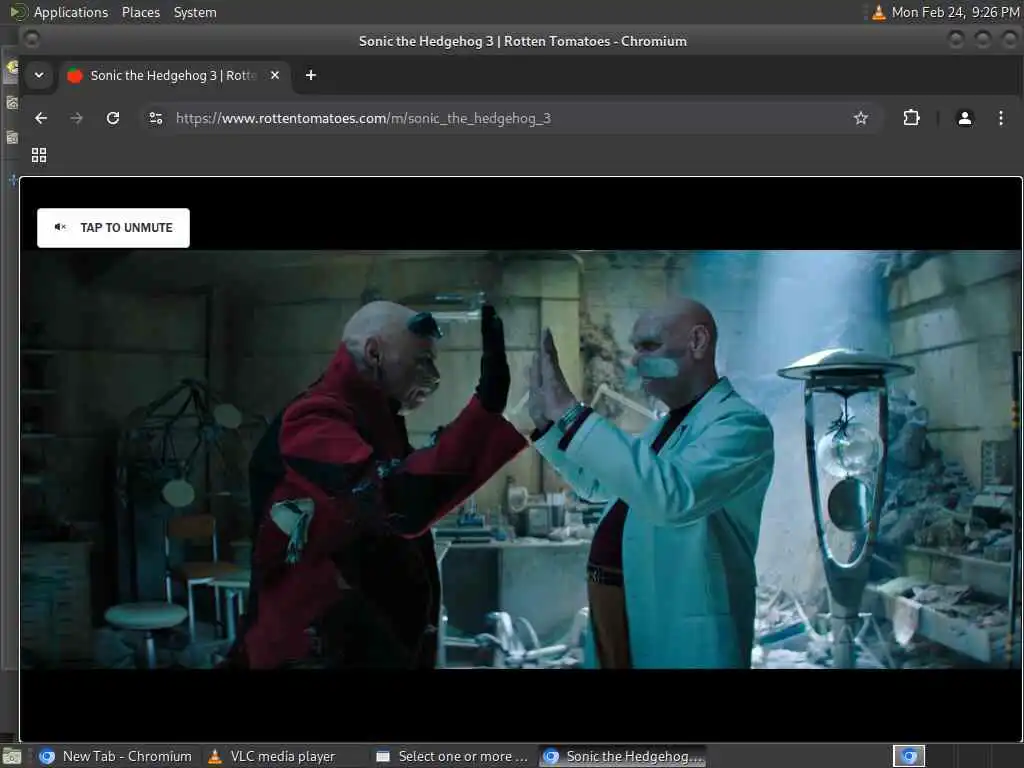This screenshot has width=1024, height=768.
Task: Close the Sonic the Hedgehog 3 tab
Action: click(275, 75)
